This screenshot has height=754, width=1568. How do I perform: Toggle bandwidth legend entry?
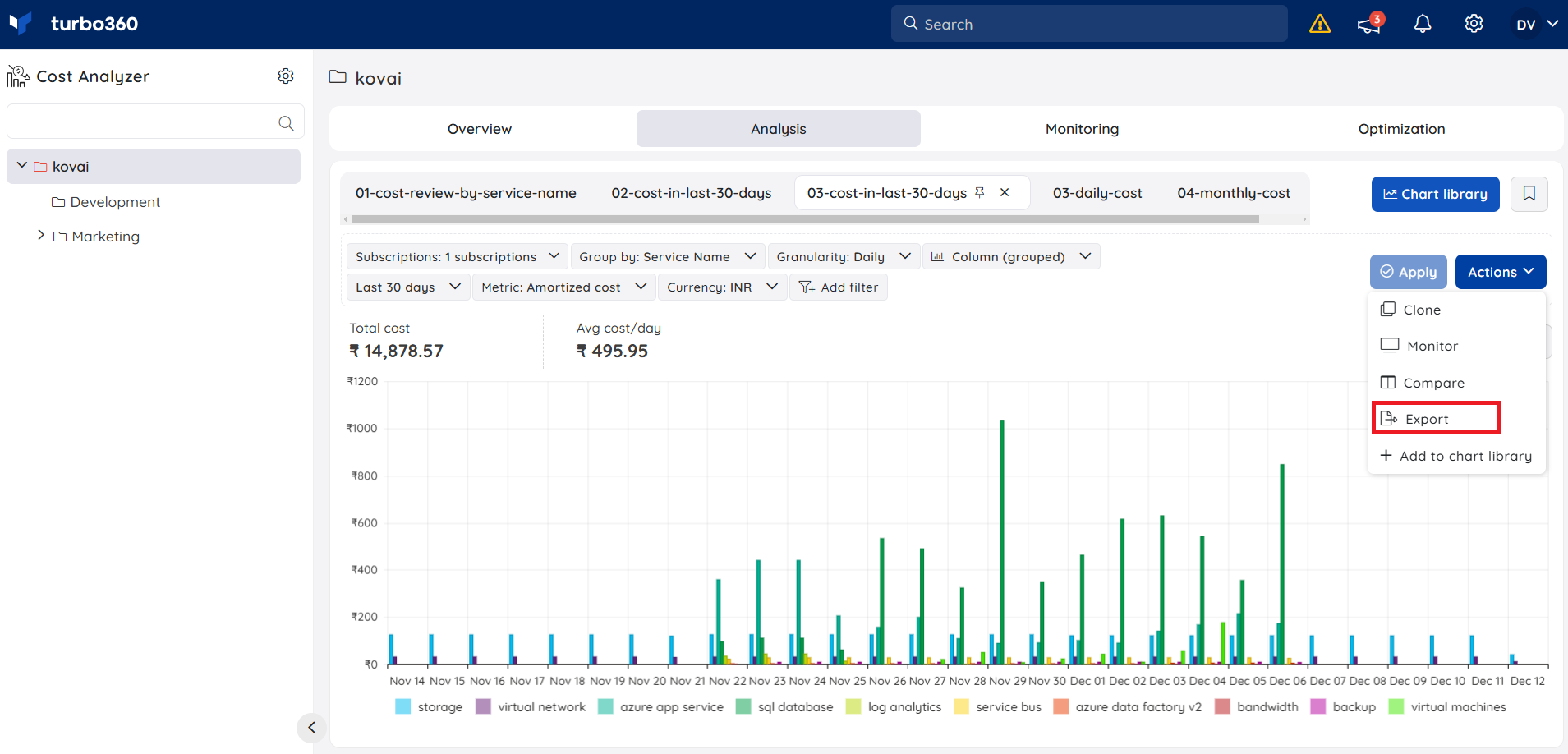tap(1257, 706)
